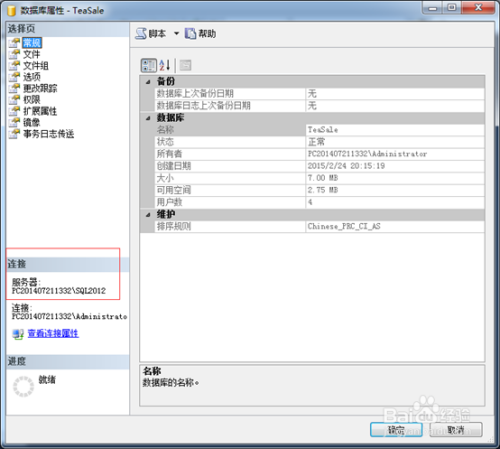Click the connection properties icon beside the link
The image size is (500, 449).
pyautogui.click(x=18, y=334)
